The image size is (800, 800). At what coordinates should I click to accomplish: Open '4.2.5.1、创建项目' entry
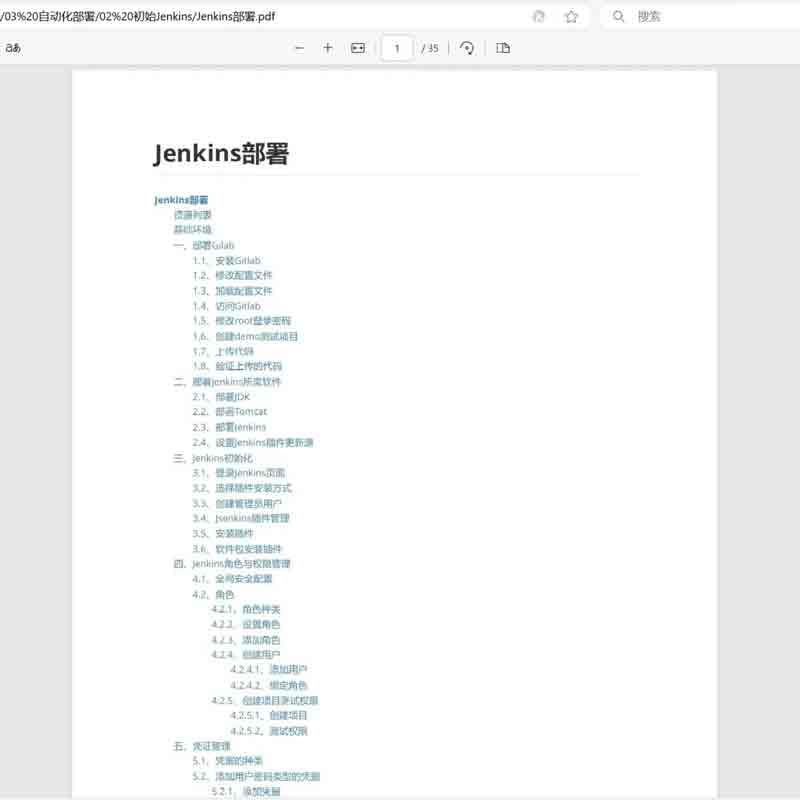point(269,715)
